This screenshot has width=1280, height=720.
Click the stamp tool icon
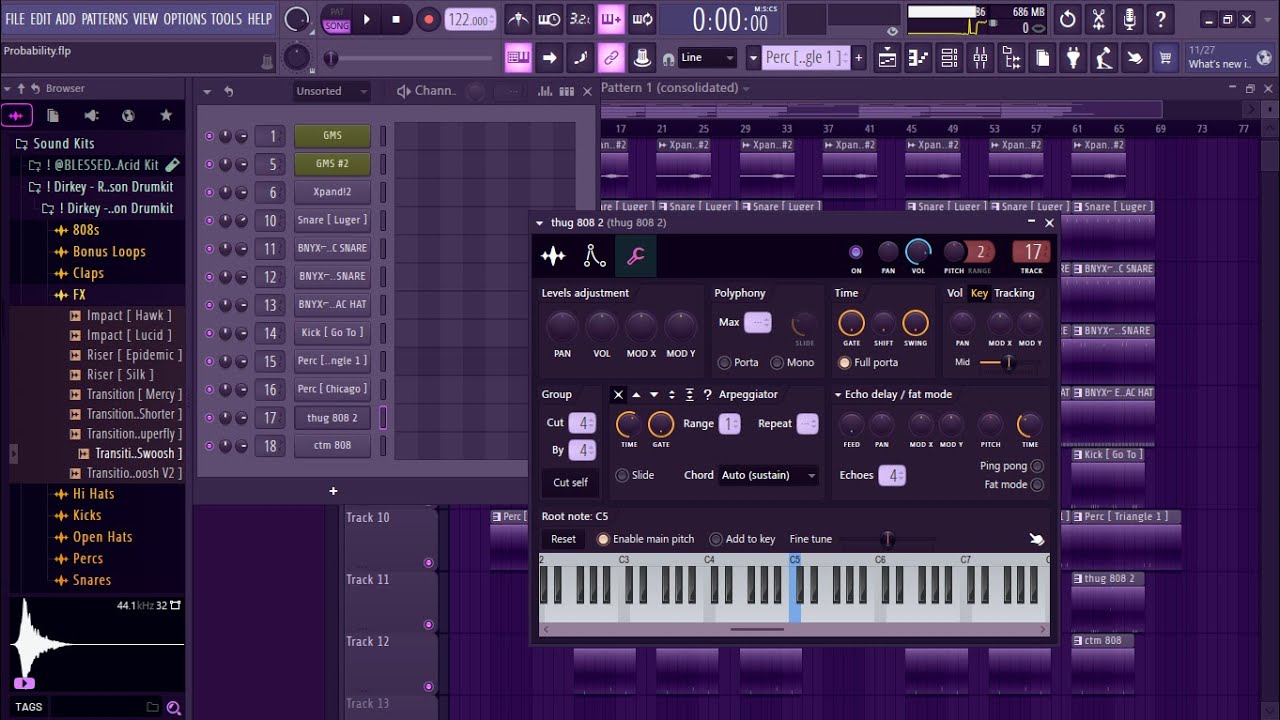[642, 58]
